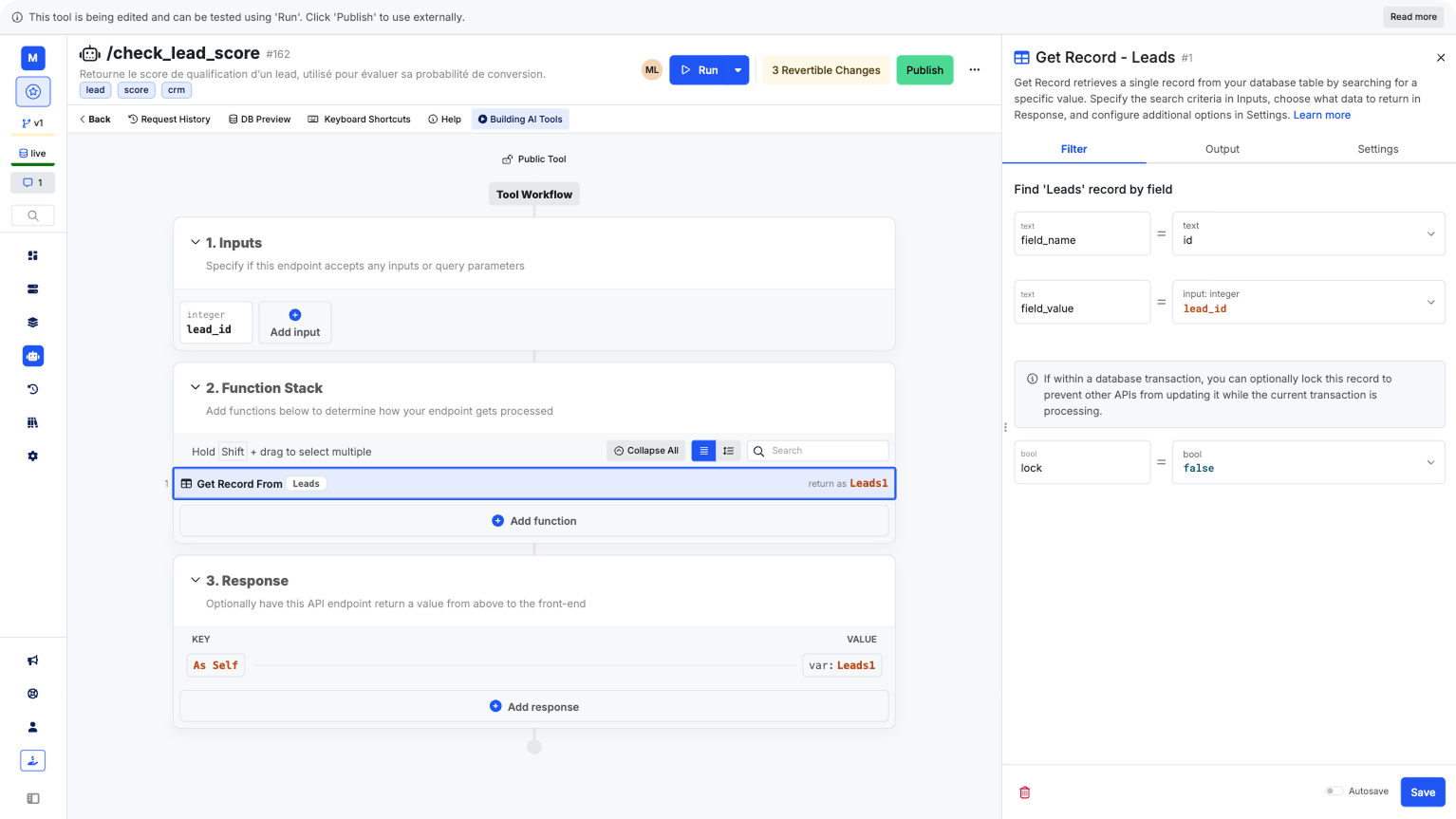Viewport: 1456px width, 819px height.
Task: Toggle the Autosave switch
Action: 1335,791
